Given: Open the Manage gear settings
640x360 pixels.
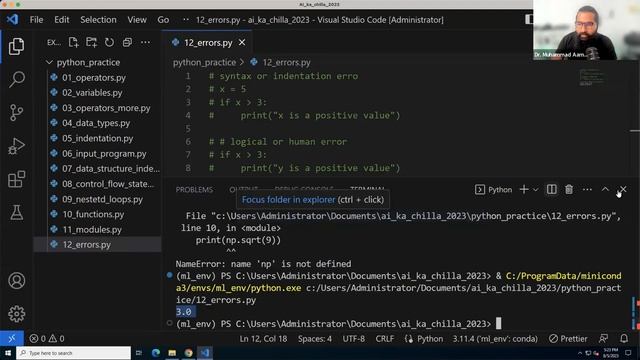Looking at the screenshot, I should [x=16, y=313].
